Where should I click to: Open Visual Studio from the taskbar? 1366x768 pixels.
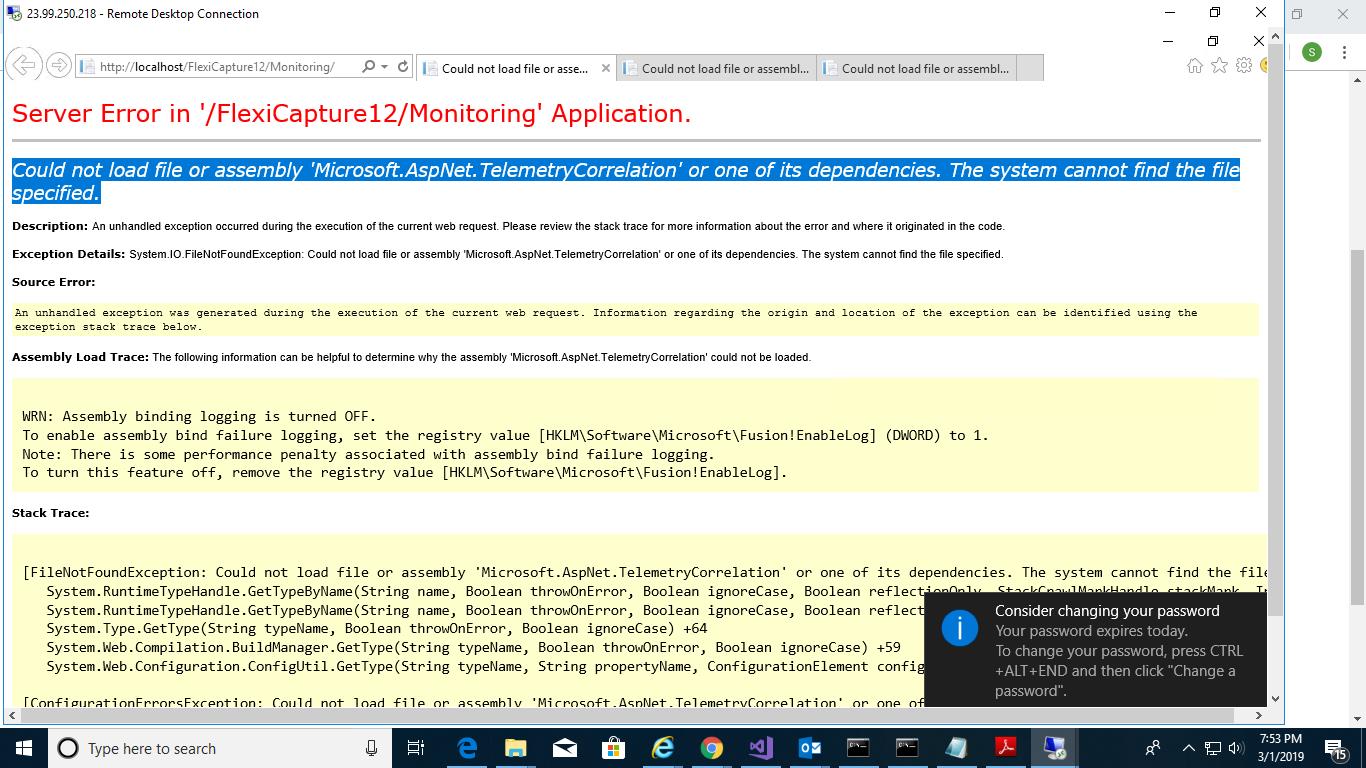point(760,748)
